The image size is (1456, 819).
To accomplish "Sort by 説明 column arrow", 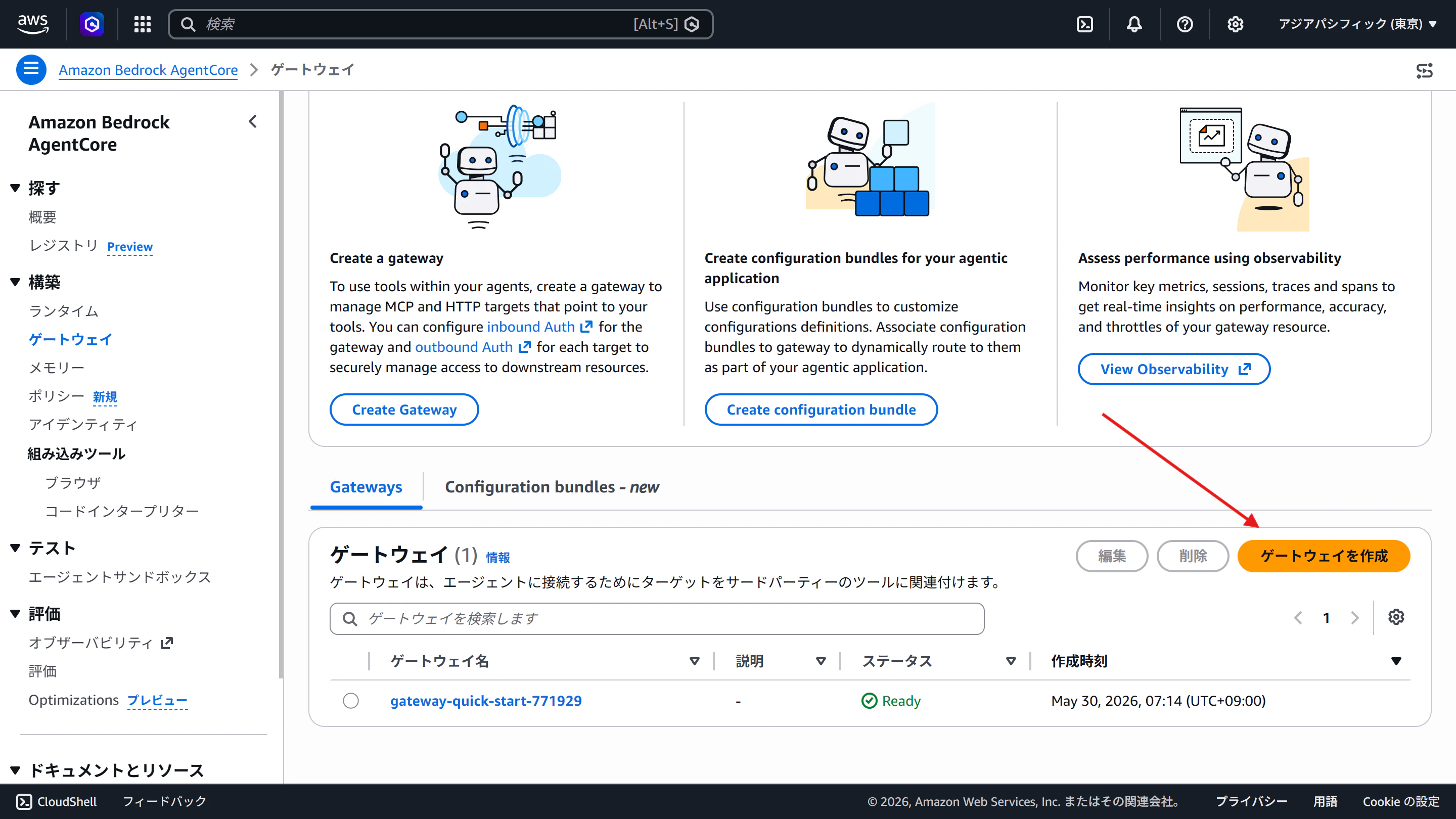I will [x=821, y=661].
